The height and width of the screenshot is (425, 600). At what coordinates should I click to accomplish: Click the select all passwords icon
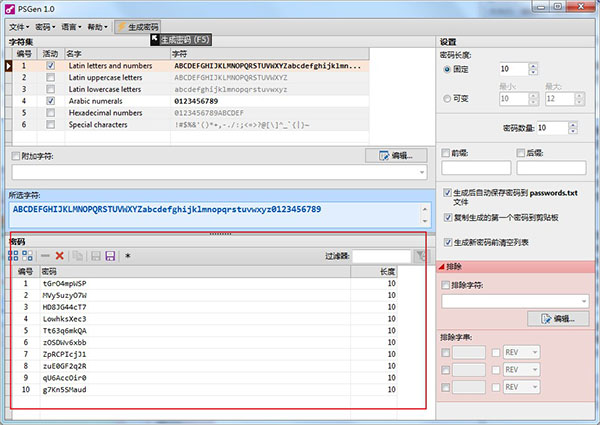13,256
